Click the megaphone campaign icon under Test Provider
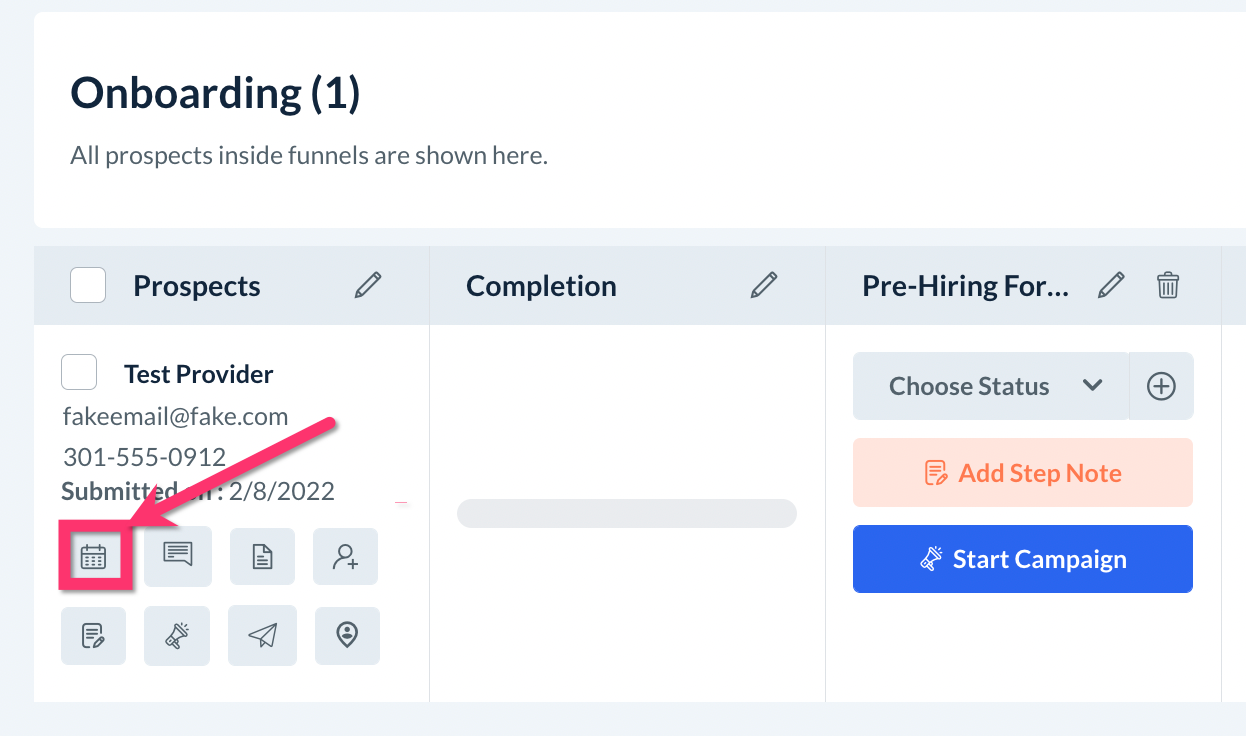1246x736 pixels. pos(177,635)
